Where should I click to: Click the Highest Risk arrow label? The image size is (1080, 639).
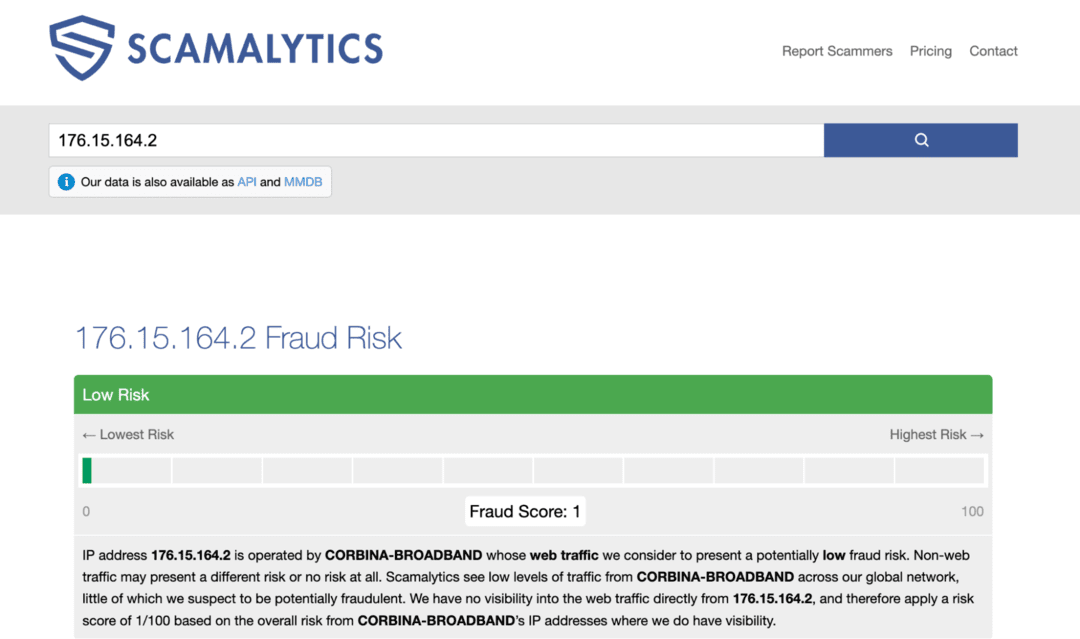[x=936, y=434]
